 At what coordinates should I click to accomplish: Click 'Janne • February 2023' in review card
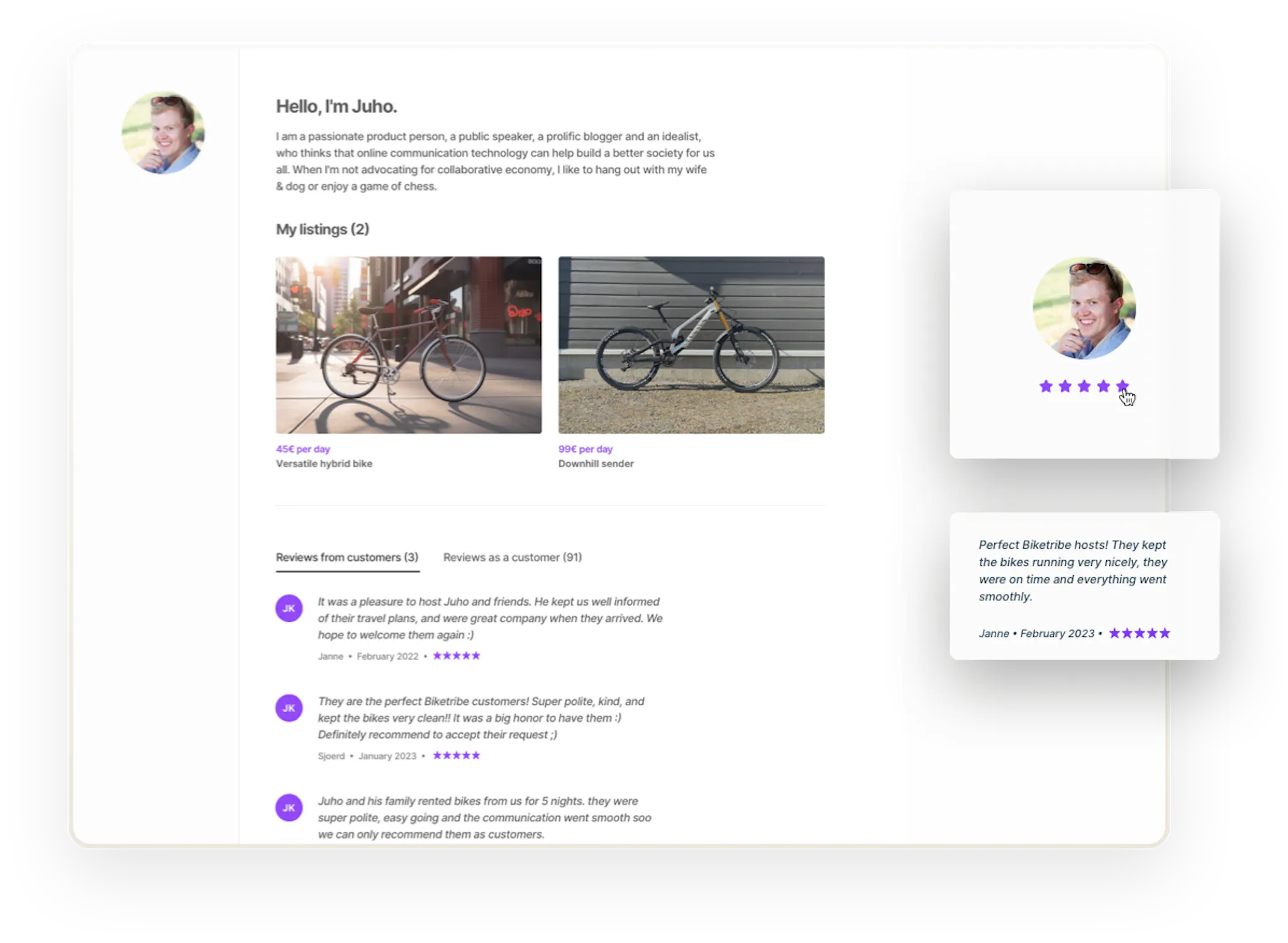click(x=1036, y=633)
